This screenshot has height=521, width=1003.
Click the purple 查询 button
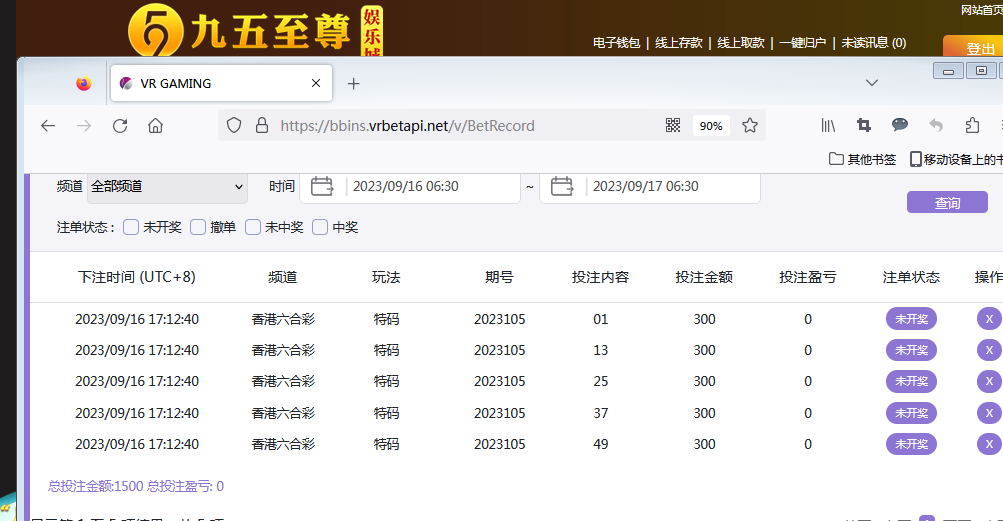point(947,203)
